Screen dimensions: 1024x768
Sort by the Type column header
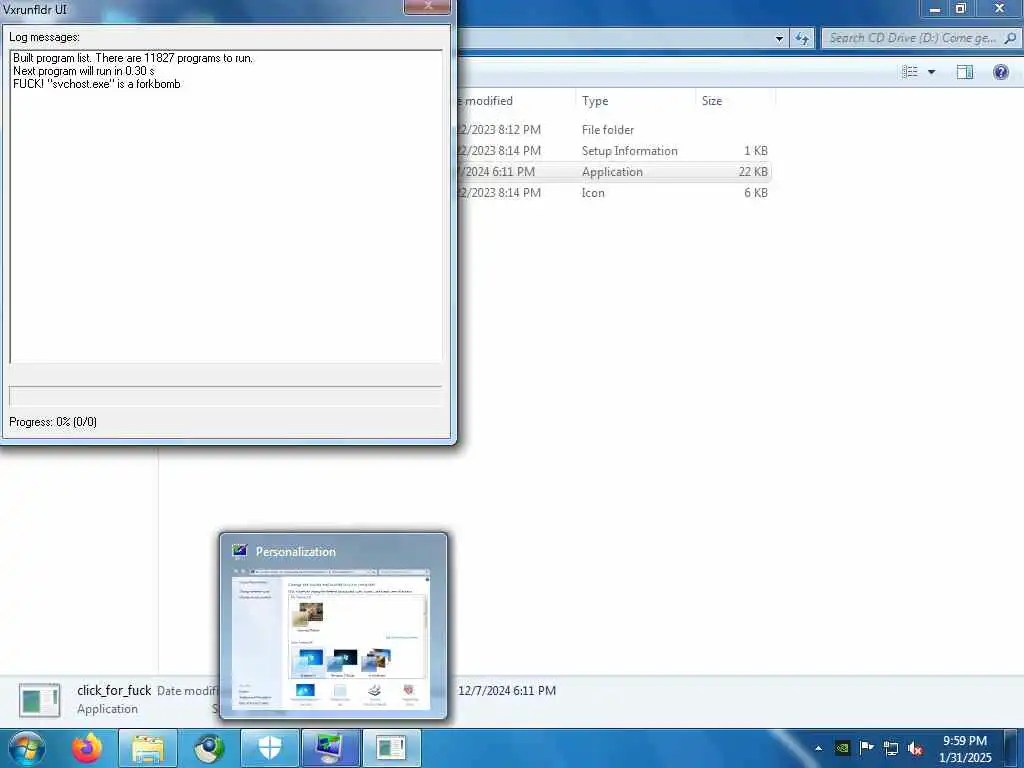coord(635,101)
